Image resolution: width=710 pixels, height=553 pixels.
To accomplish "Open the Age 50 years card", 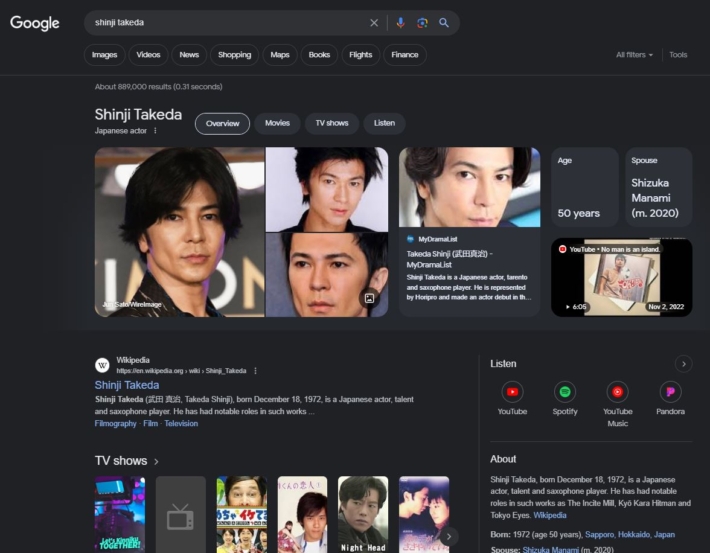I will click(x=585, y=187).
